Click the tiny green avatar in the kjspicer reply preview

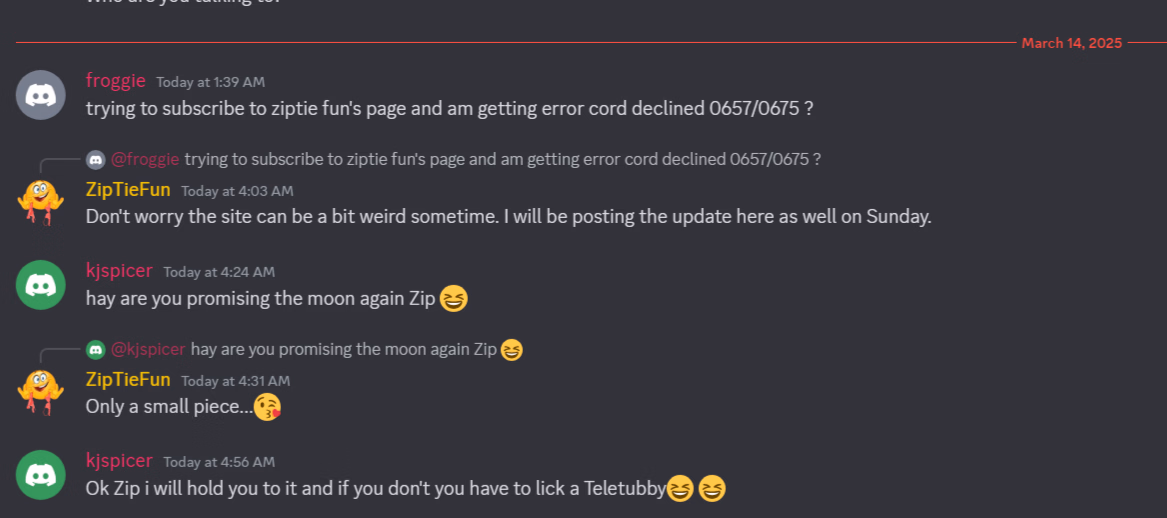click(95, 349)
